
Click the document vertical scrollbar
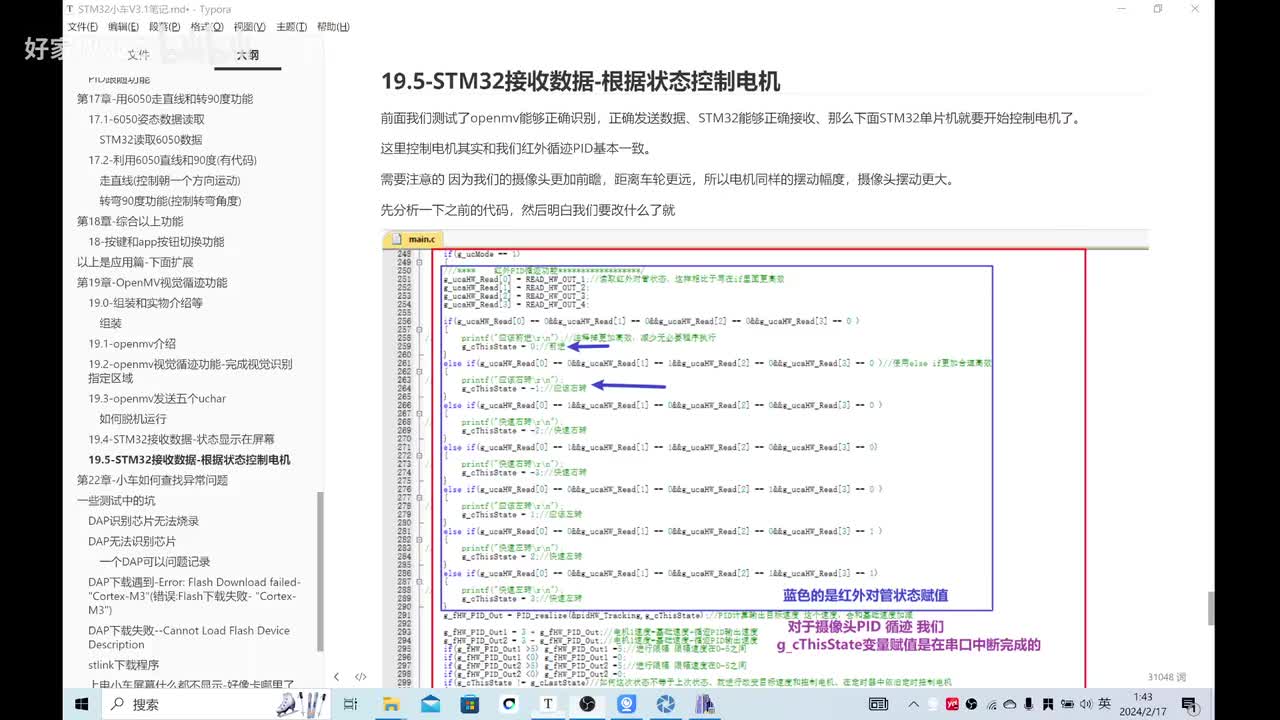coord(1210,608)
